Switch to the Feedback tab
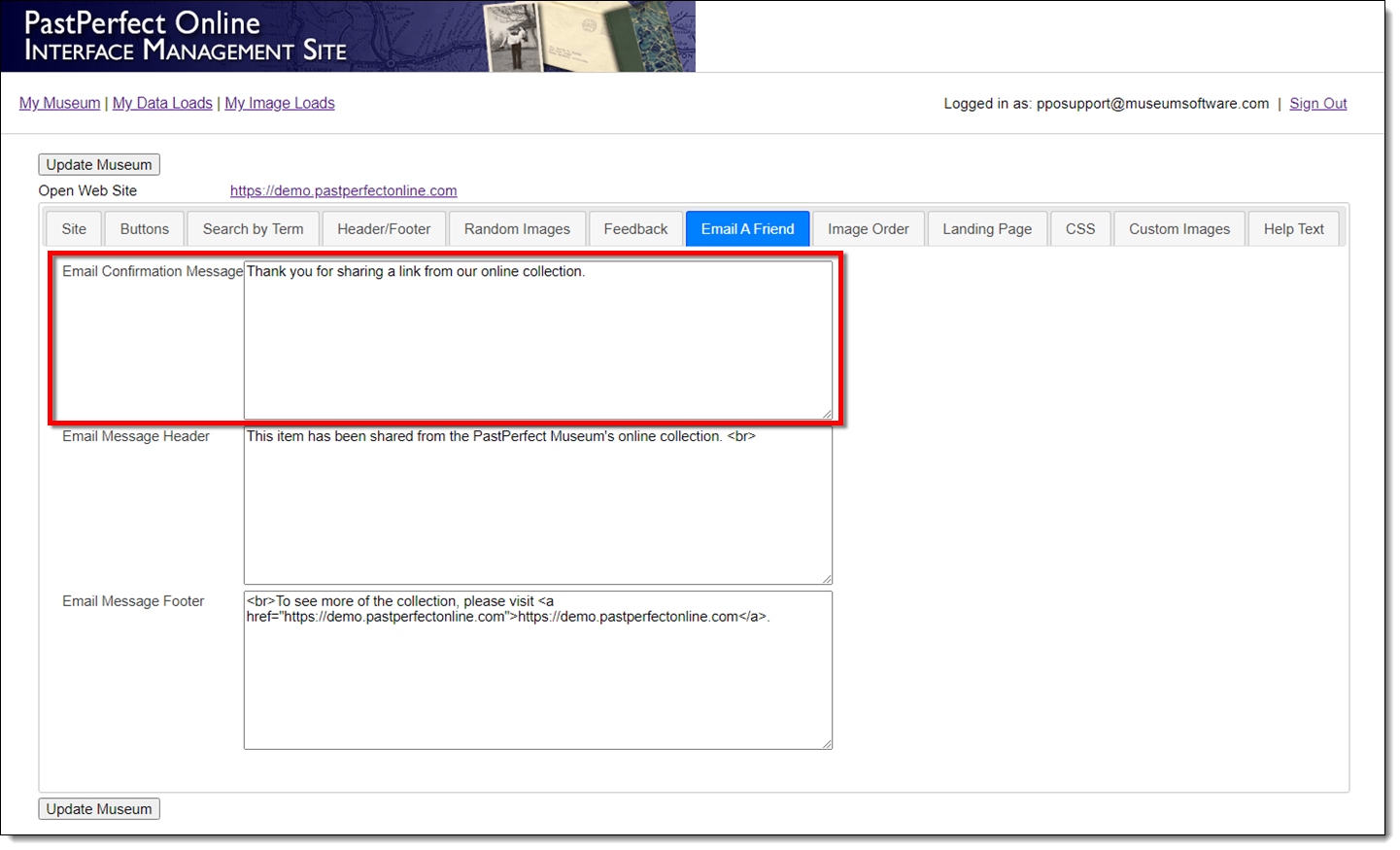 point(635,229)
